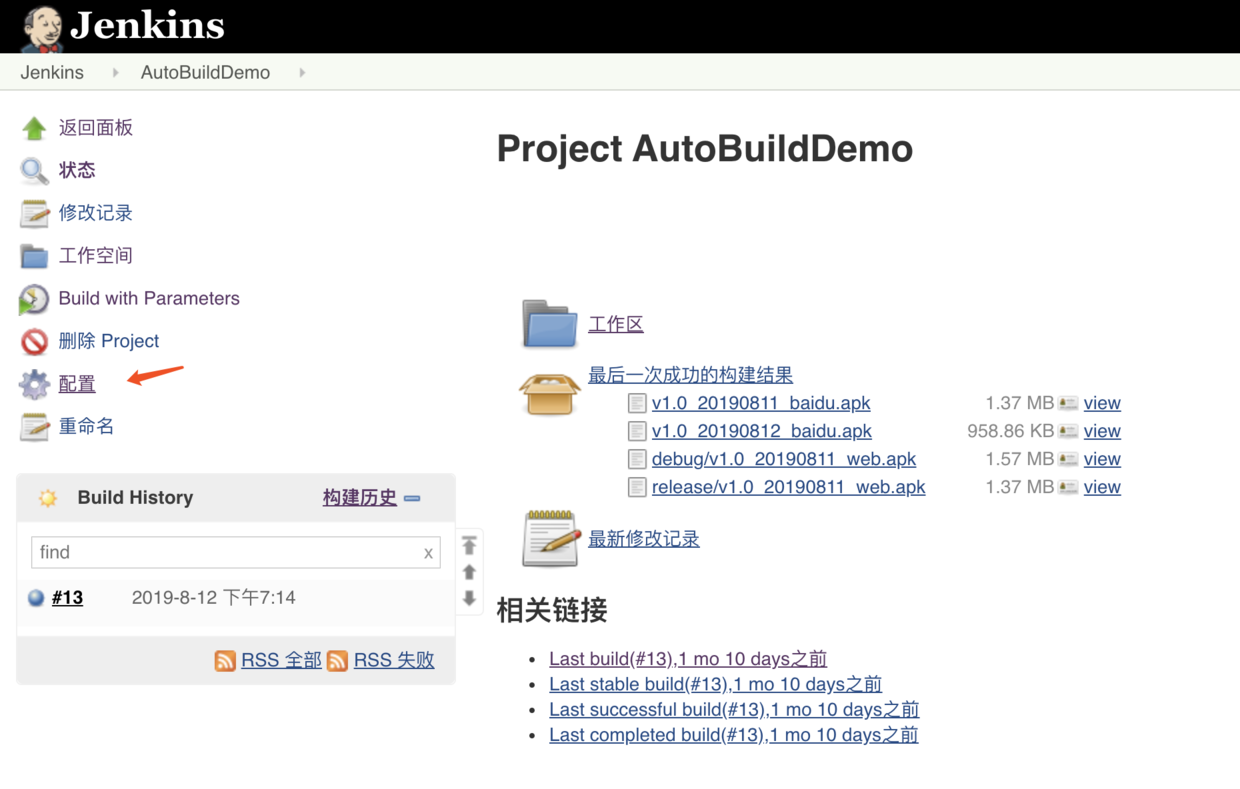This screenshot has width=1240, height=789.
Task: Click the clock-play icon for Build with Parameters
Action: click(x=34, y=299)
